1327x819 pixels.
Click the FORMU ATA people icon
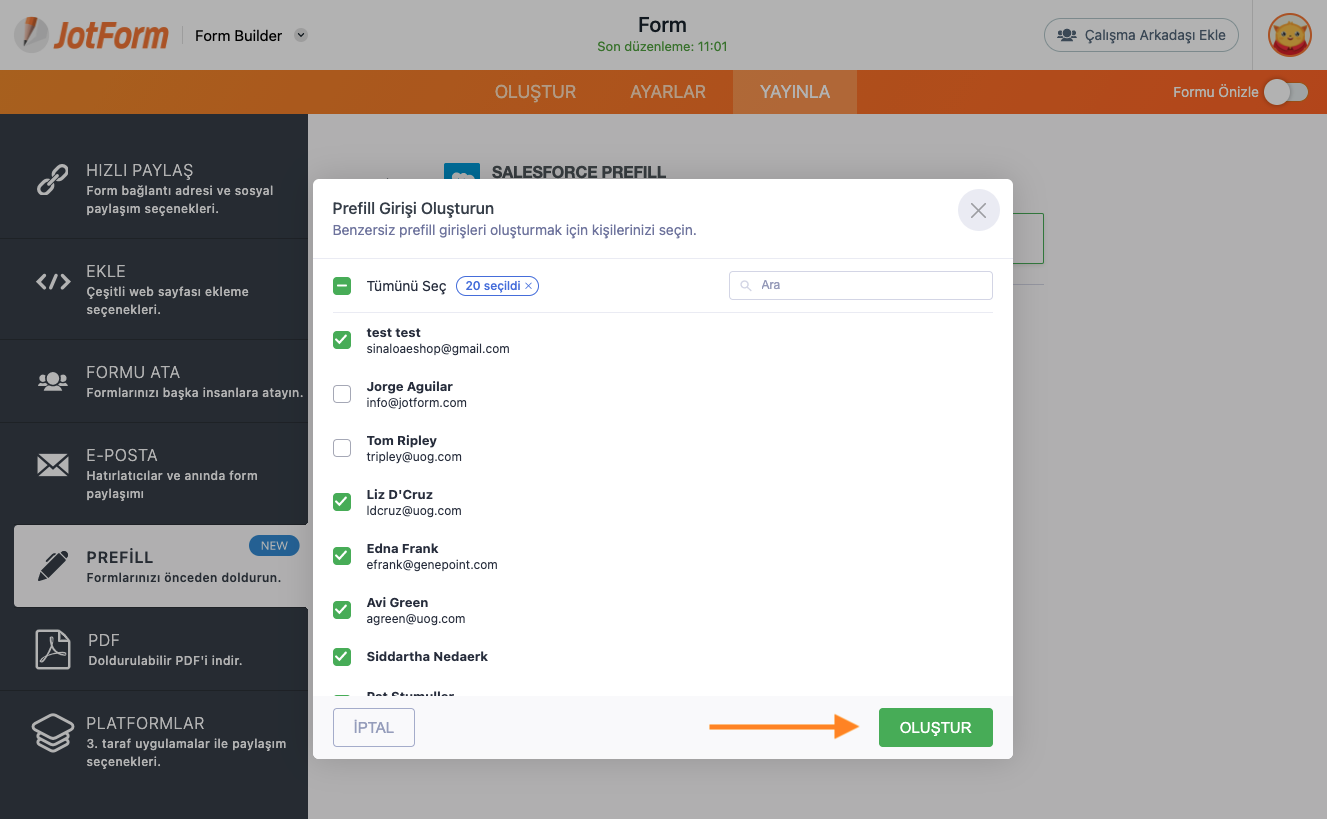52,381
